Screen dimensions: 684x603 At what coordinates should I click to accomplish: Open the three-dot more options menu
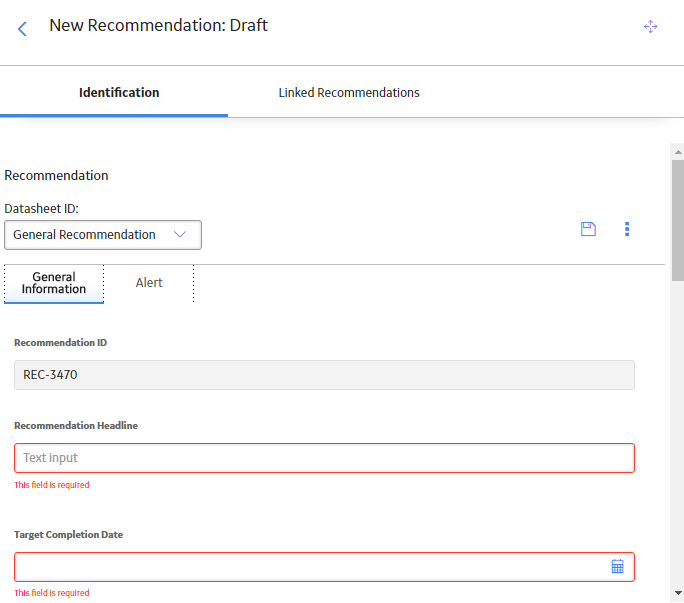click(627, 229)
